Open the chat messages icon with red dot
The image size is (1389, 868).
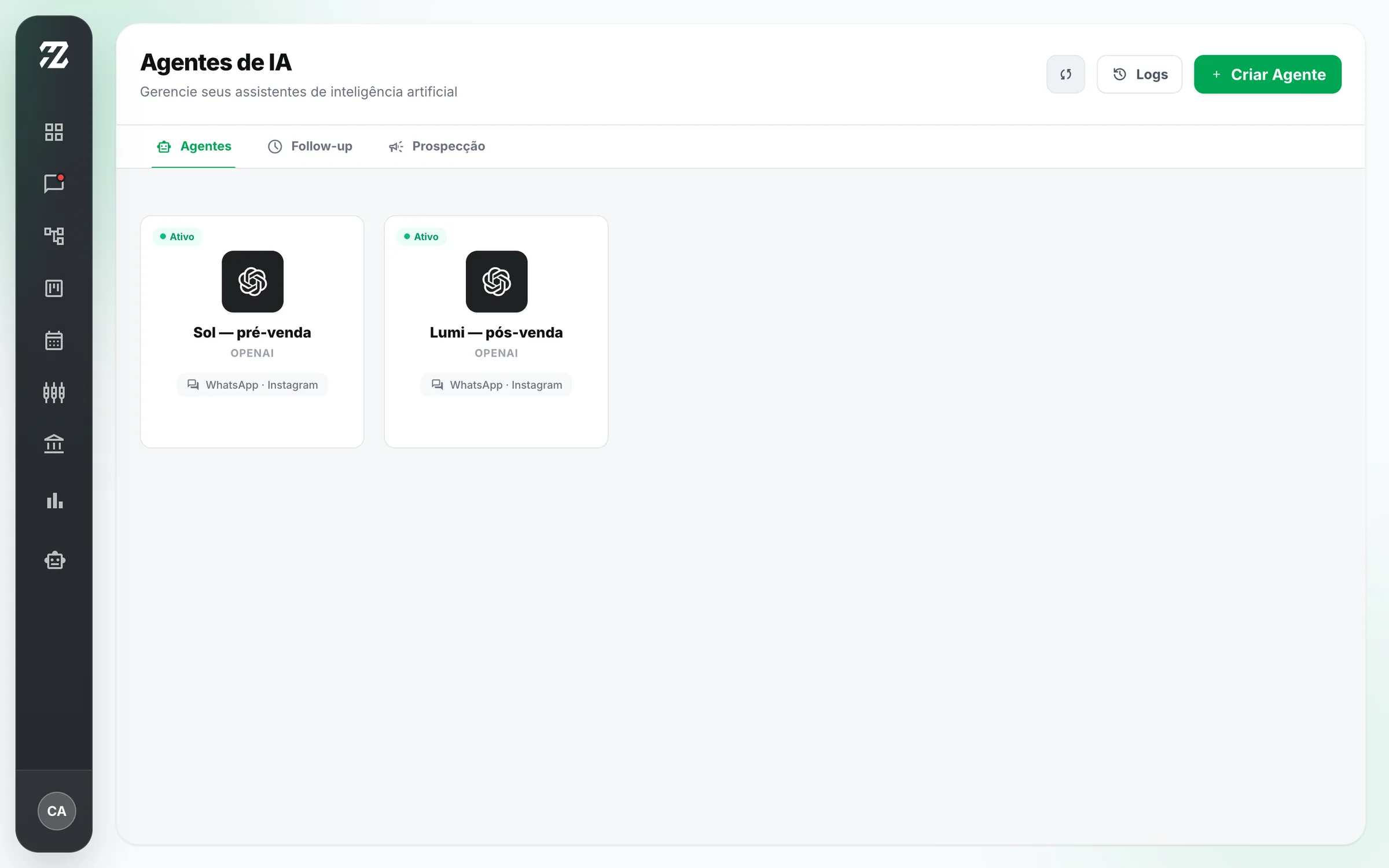(x=54, y=183)
